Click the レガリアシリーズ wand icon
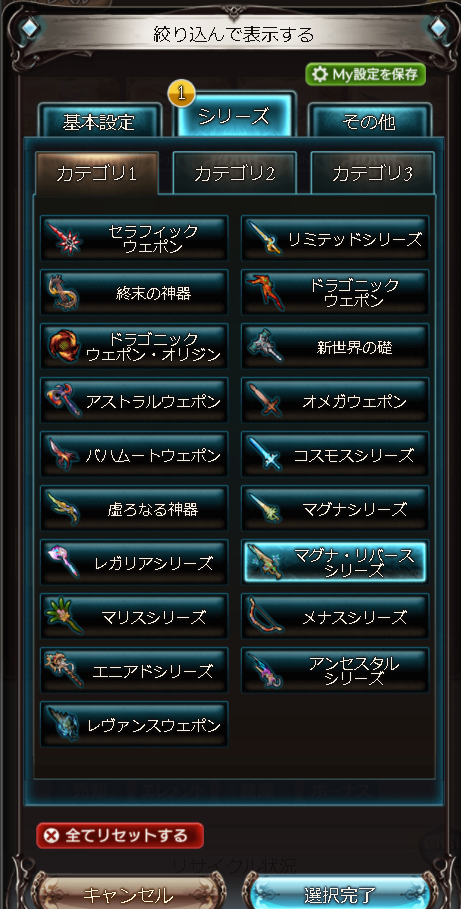The width and height of the screenshot is (461, 909). (x=64, y=562)
